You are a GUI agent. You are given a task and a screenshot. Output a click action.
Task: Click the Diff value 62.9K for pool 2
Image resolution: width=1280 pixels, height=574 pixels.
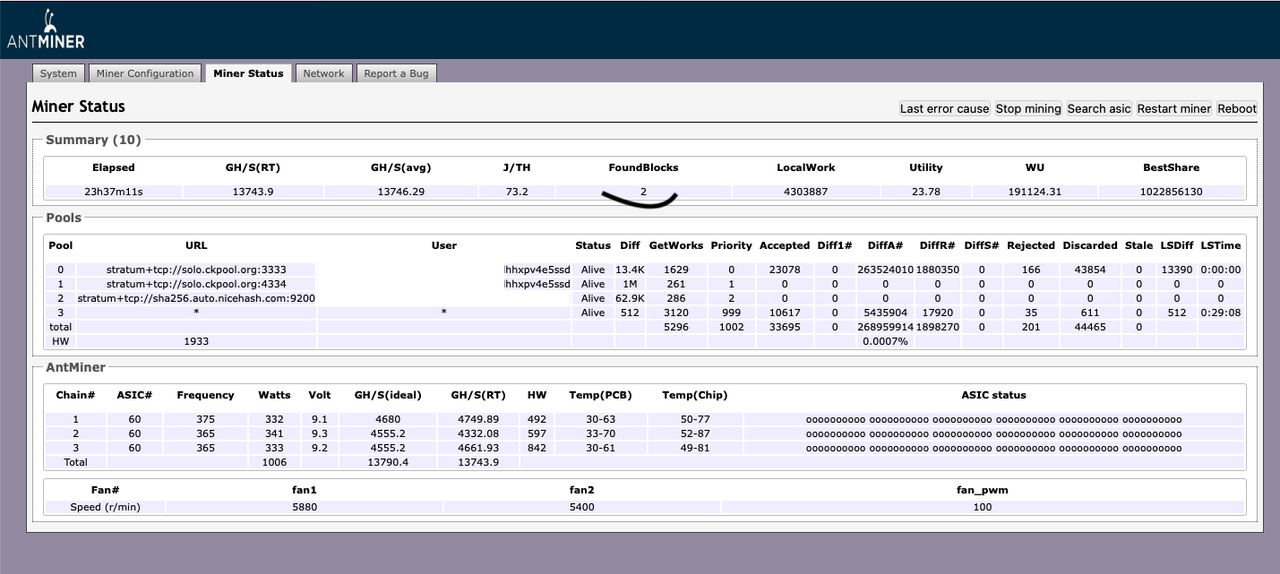click(630, 298)
